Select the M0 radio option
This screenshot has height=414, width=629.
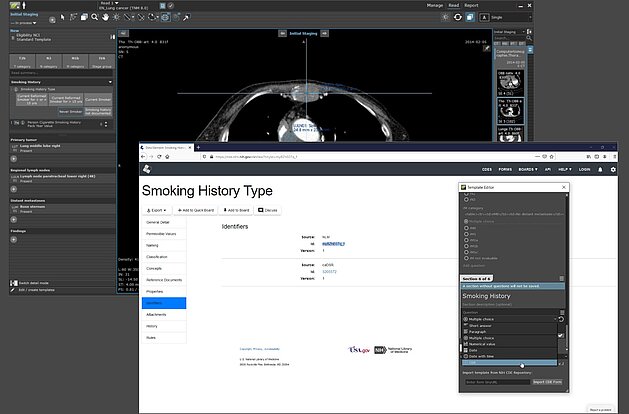coord(467,228)
